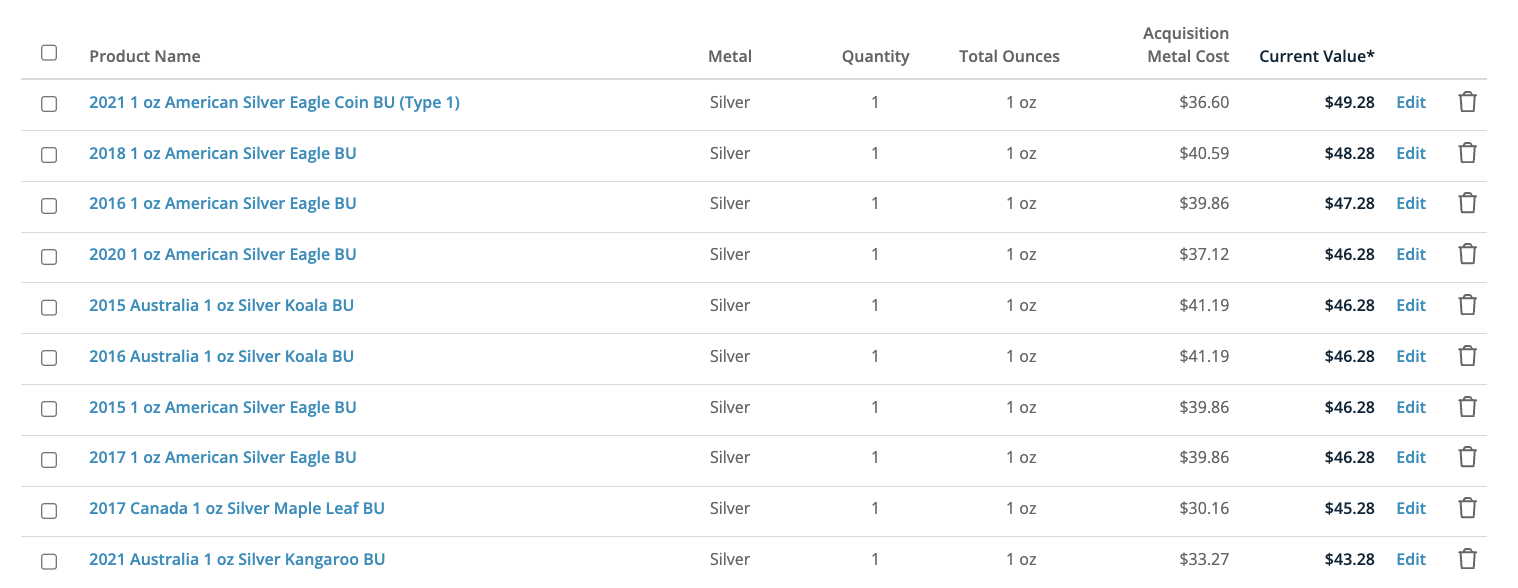Delete 2015 Australia Silver Koala BU item

tap(1467, 305)
